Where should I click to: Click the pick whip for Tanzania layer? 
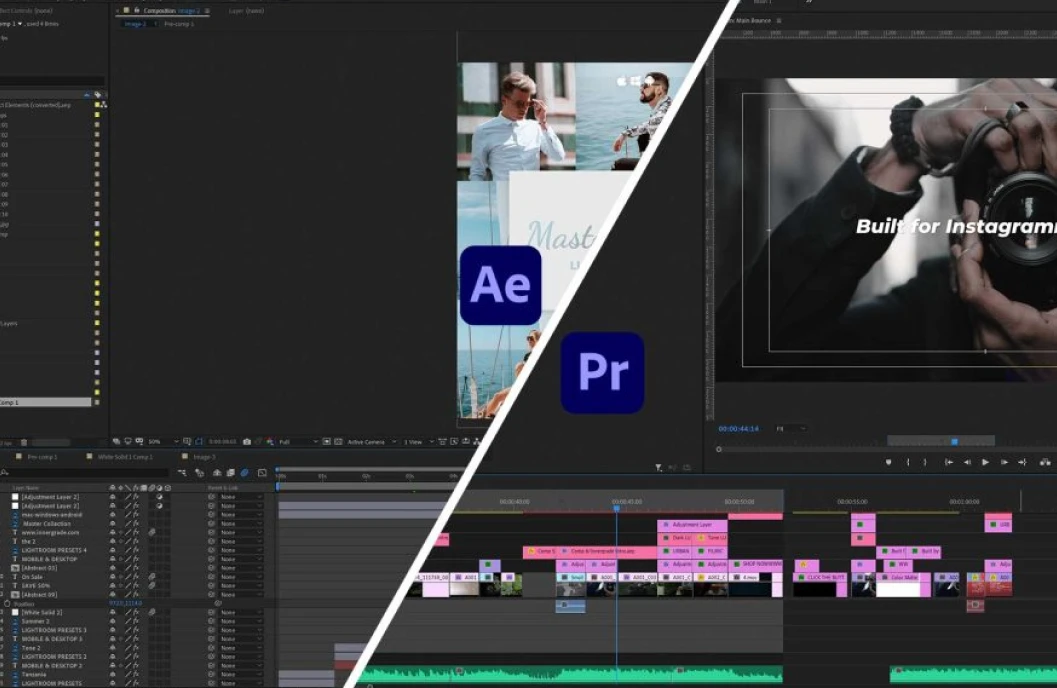pyautogui.click(x=212, y=675)
